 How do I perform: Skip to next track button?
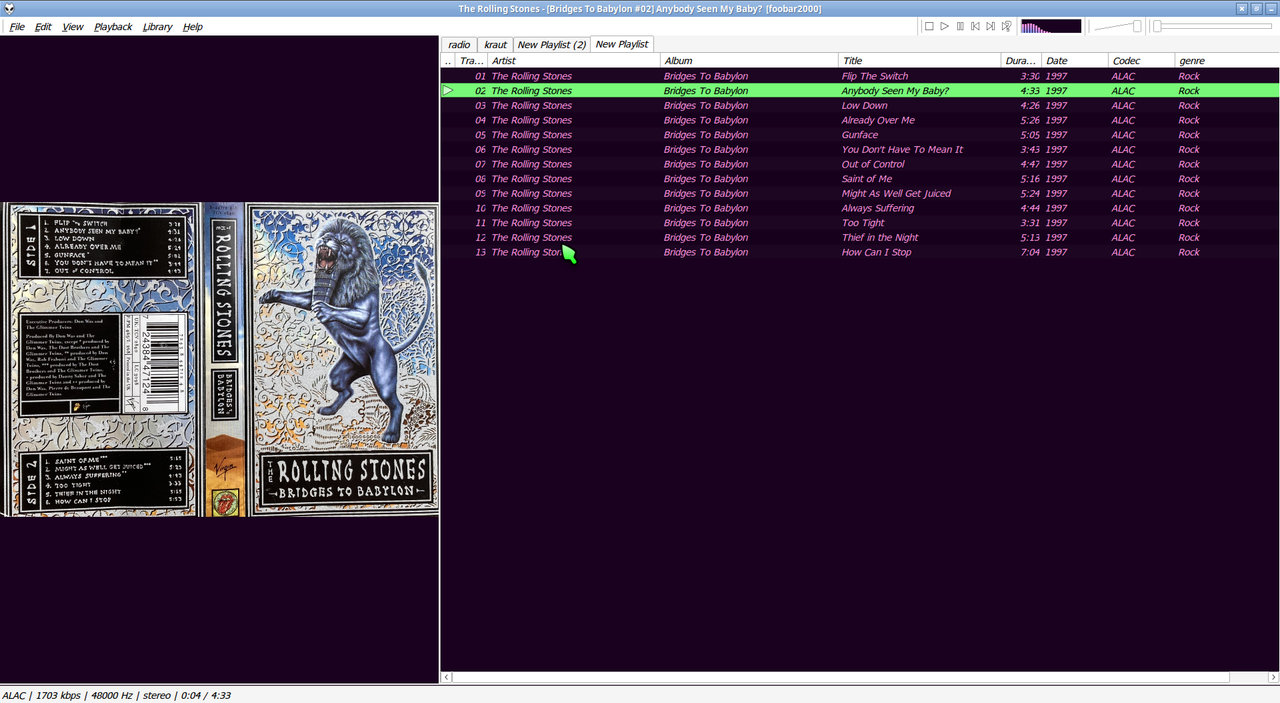(991, 26)
